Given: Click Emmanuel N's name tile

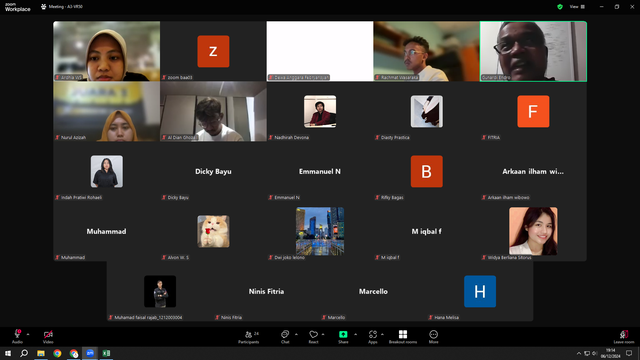Looking at the screenshot, I should pyautogui.click(x=320, y=171).
